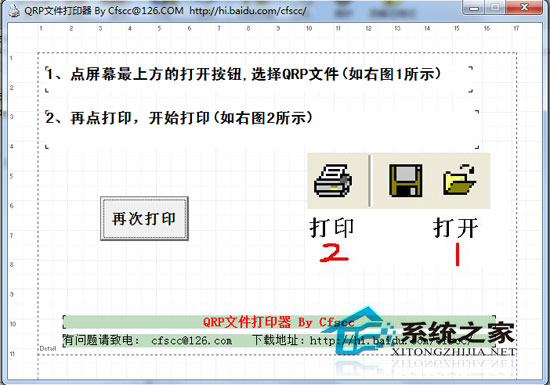
Task: Select the first instruction text about QRP文件
Action: pos(244,74)
